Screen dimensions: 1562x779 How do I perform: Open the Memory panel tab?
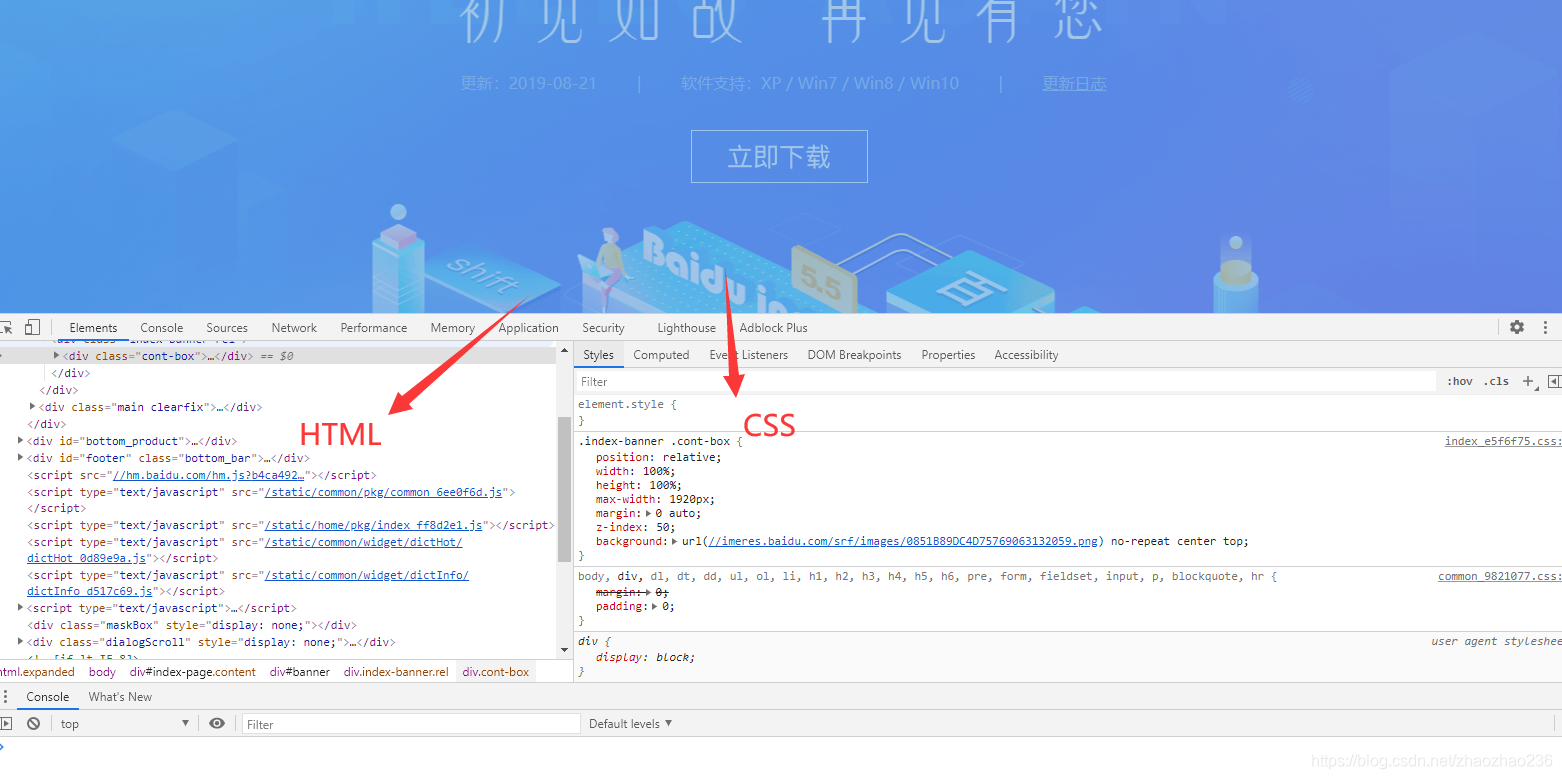click(453, 328)
